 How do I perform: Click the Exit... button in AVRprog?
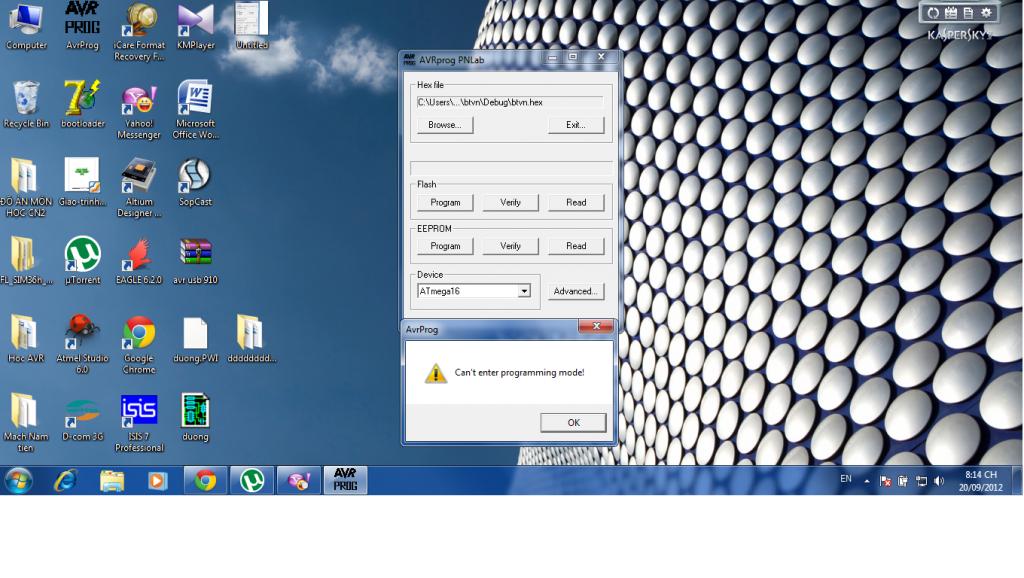point(576,125)
